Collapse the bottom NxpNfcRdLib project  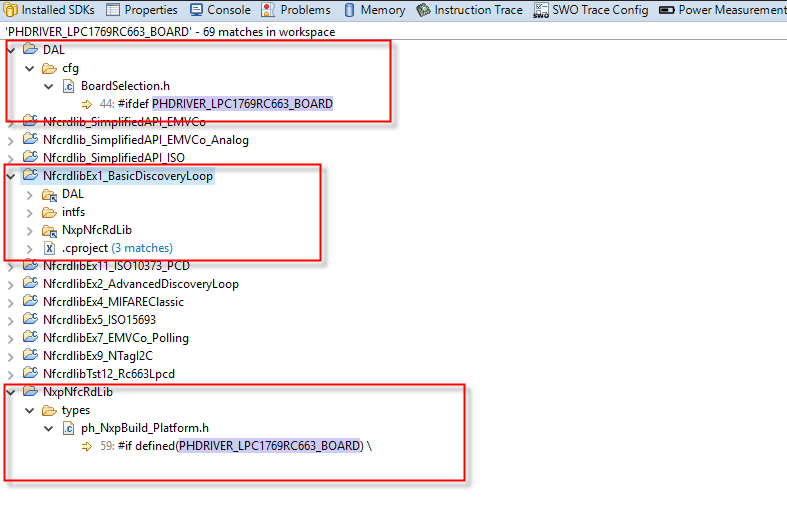pyautogui.click(x=11, y=392)
